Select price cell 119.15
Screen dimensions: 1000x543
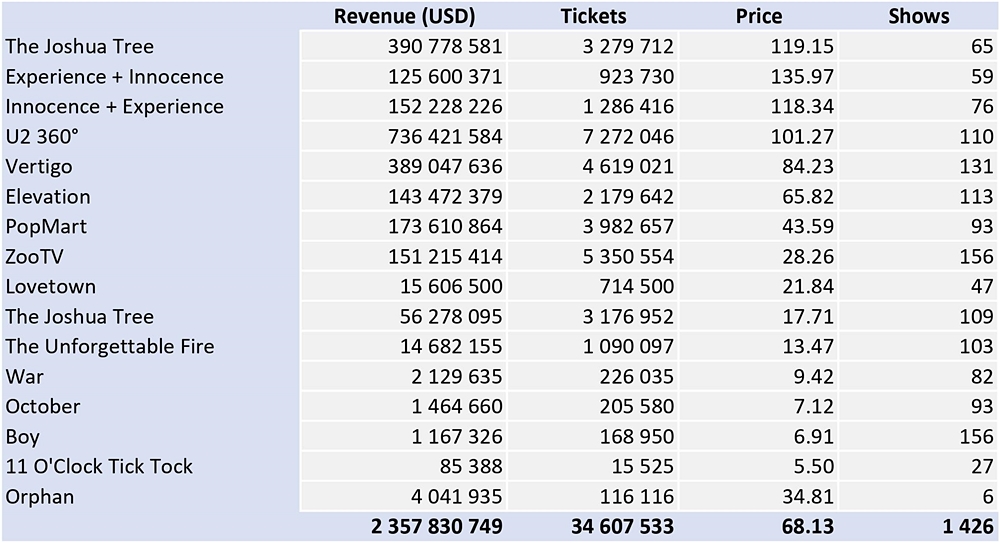[x=758, y=47]
